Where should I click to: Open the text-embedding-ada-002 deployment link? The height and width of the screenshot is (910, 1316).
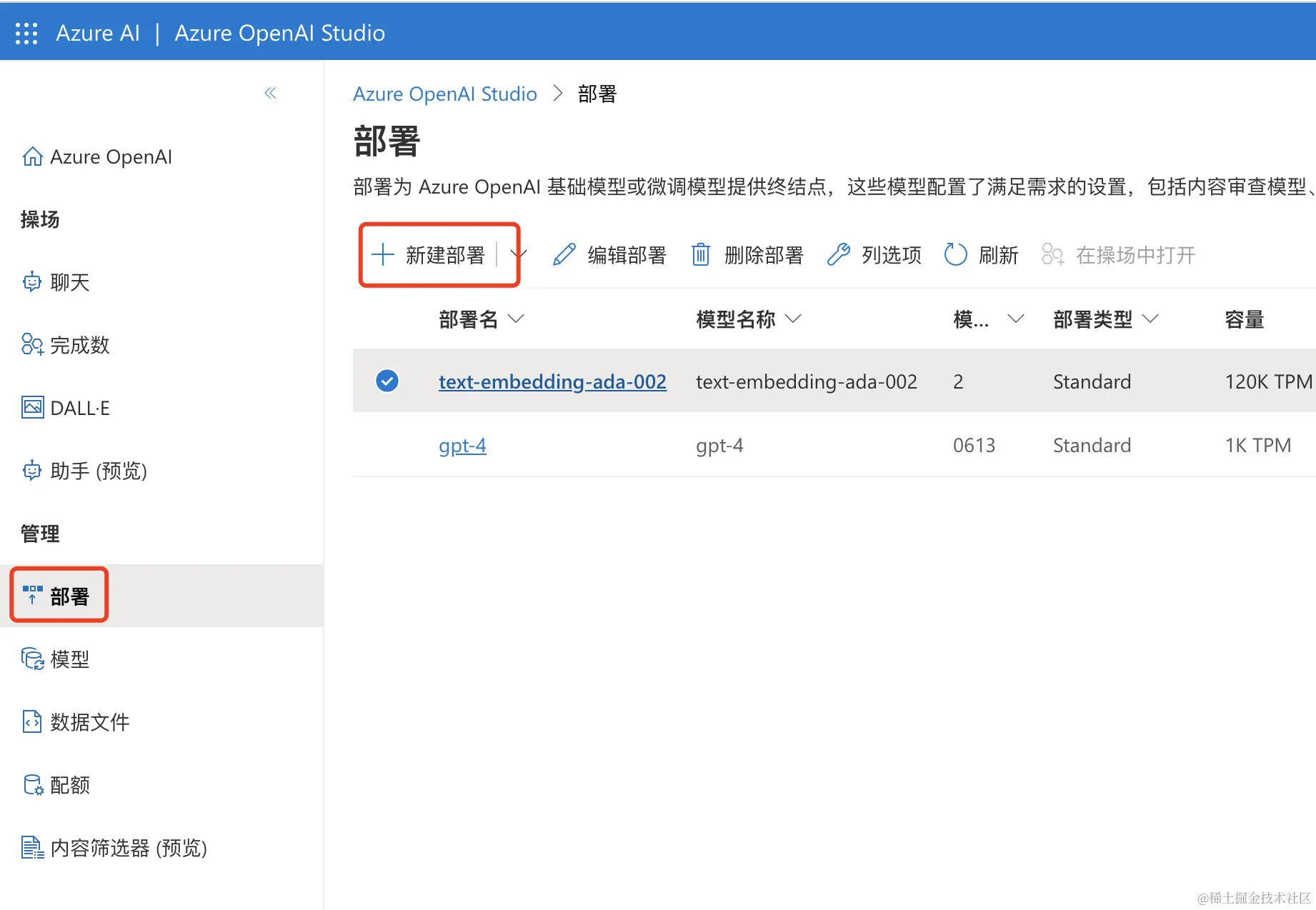tap(552, 381)
